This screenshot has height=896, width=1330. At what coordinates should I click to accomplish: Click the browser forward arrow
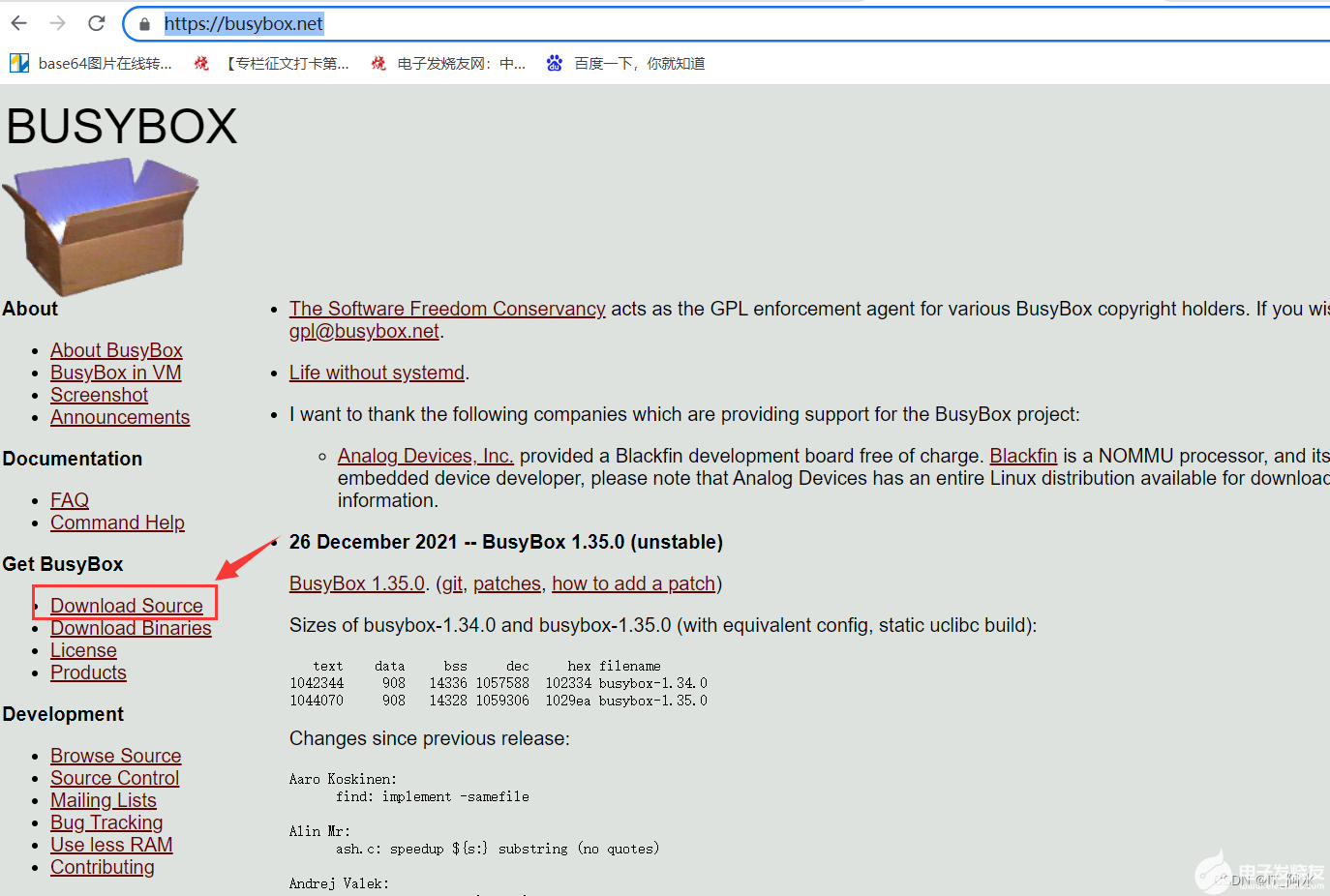click(x=58, y=23)
